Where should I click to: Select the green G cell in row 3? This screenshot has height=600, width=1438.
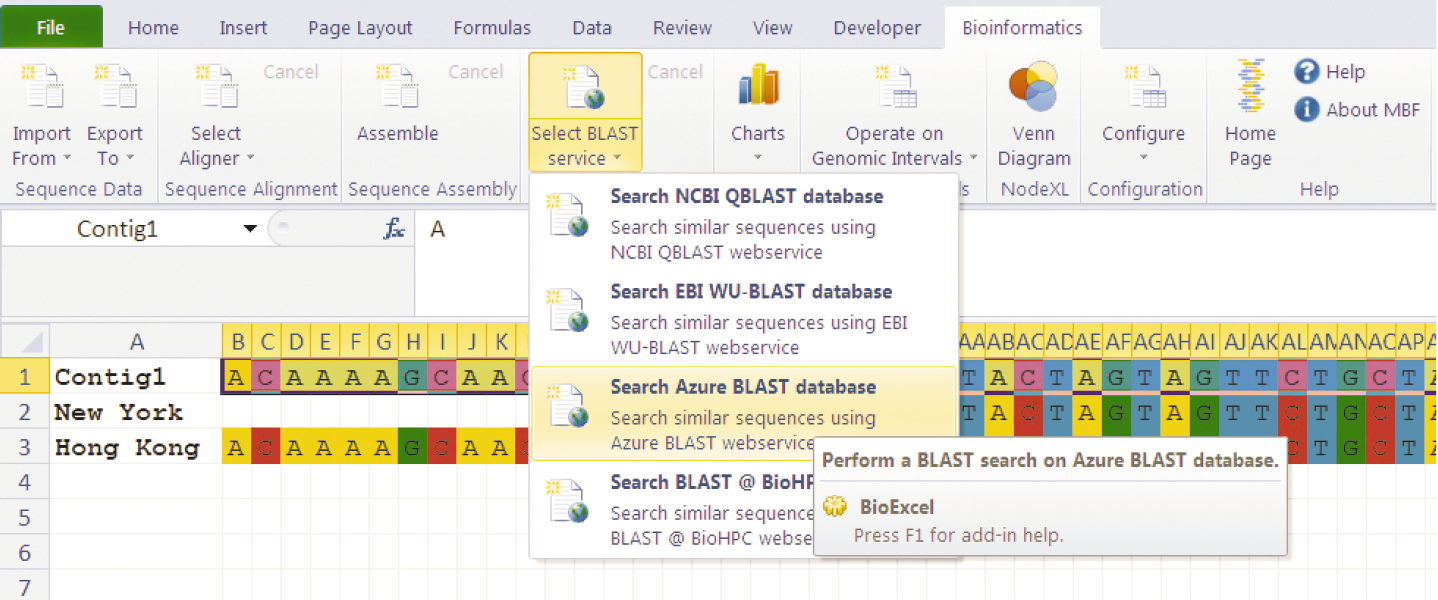[x=412, y=448]
